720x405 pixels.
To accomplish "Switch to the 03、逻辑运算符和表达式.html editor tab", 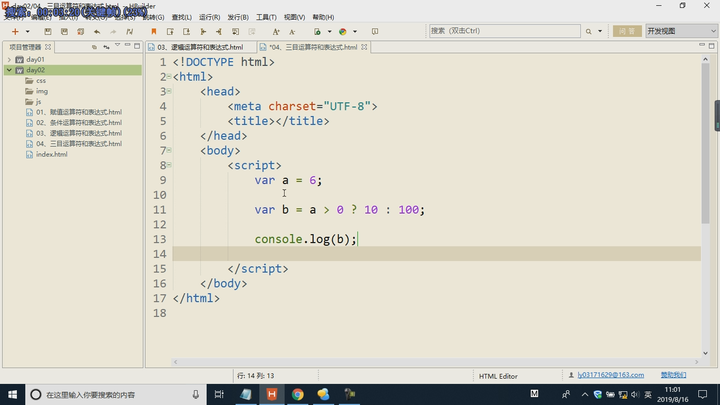I will click(x=200, y=47).
